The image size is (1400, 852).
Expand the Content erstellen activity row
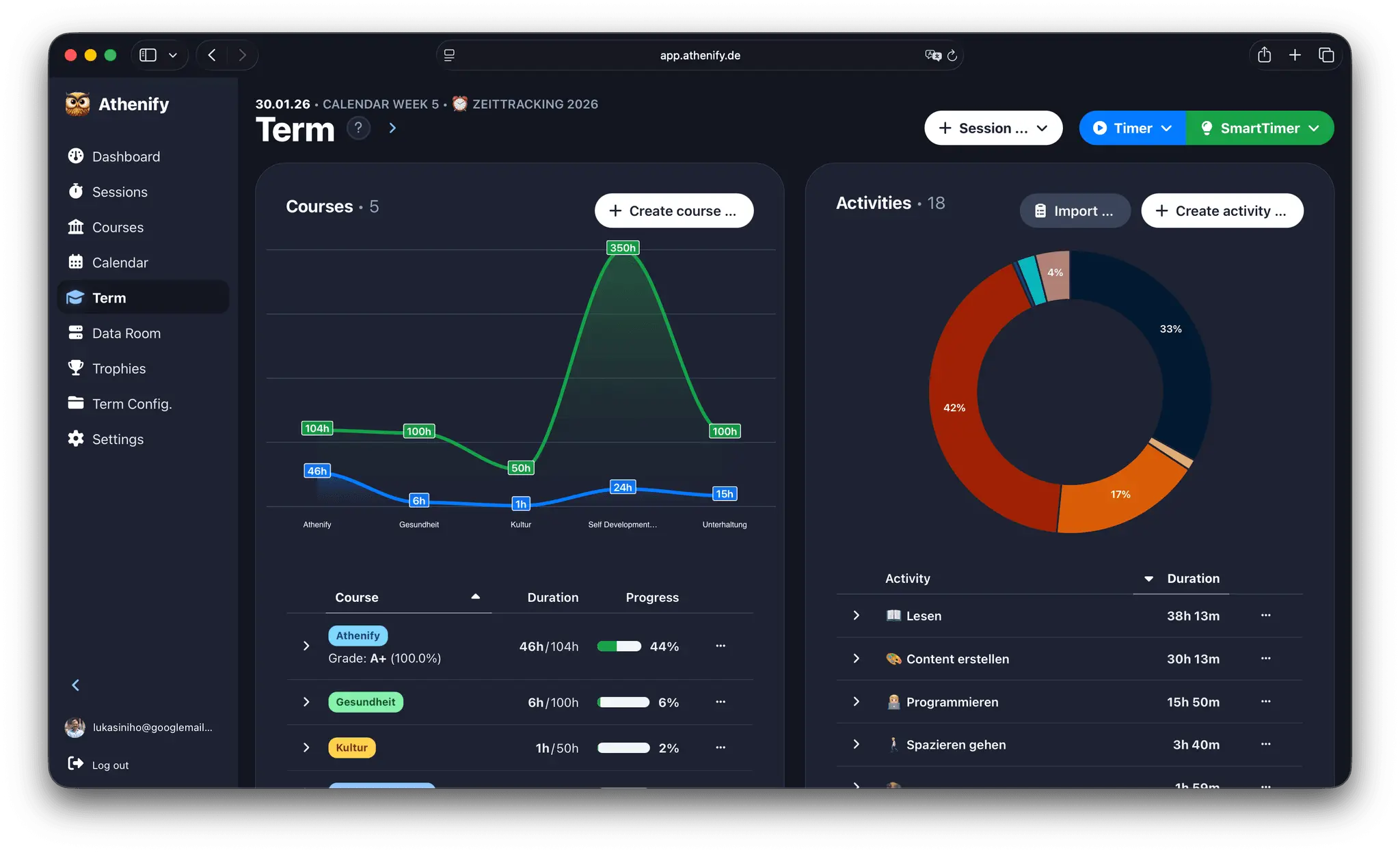(x=857, y=658)
